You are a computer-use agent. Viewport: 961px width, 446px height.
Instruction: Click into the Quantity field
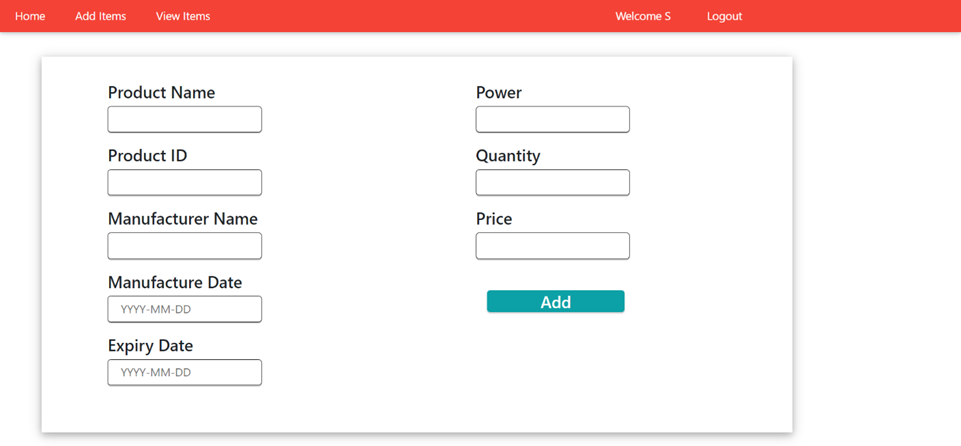tap(552, 182)
